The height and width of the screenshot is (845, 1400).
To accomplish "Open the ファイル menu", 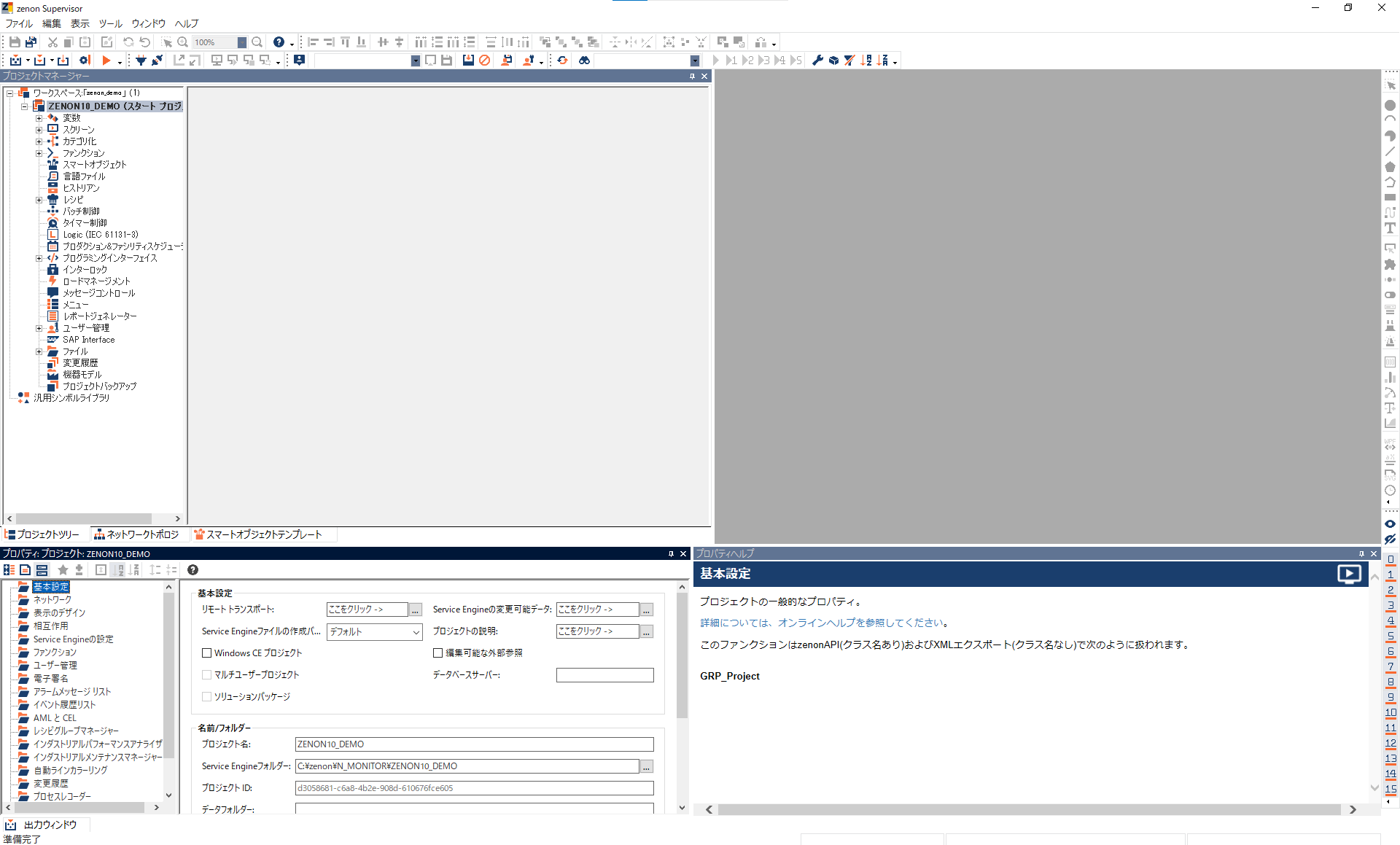I will coord(20,23).
